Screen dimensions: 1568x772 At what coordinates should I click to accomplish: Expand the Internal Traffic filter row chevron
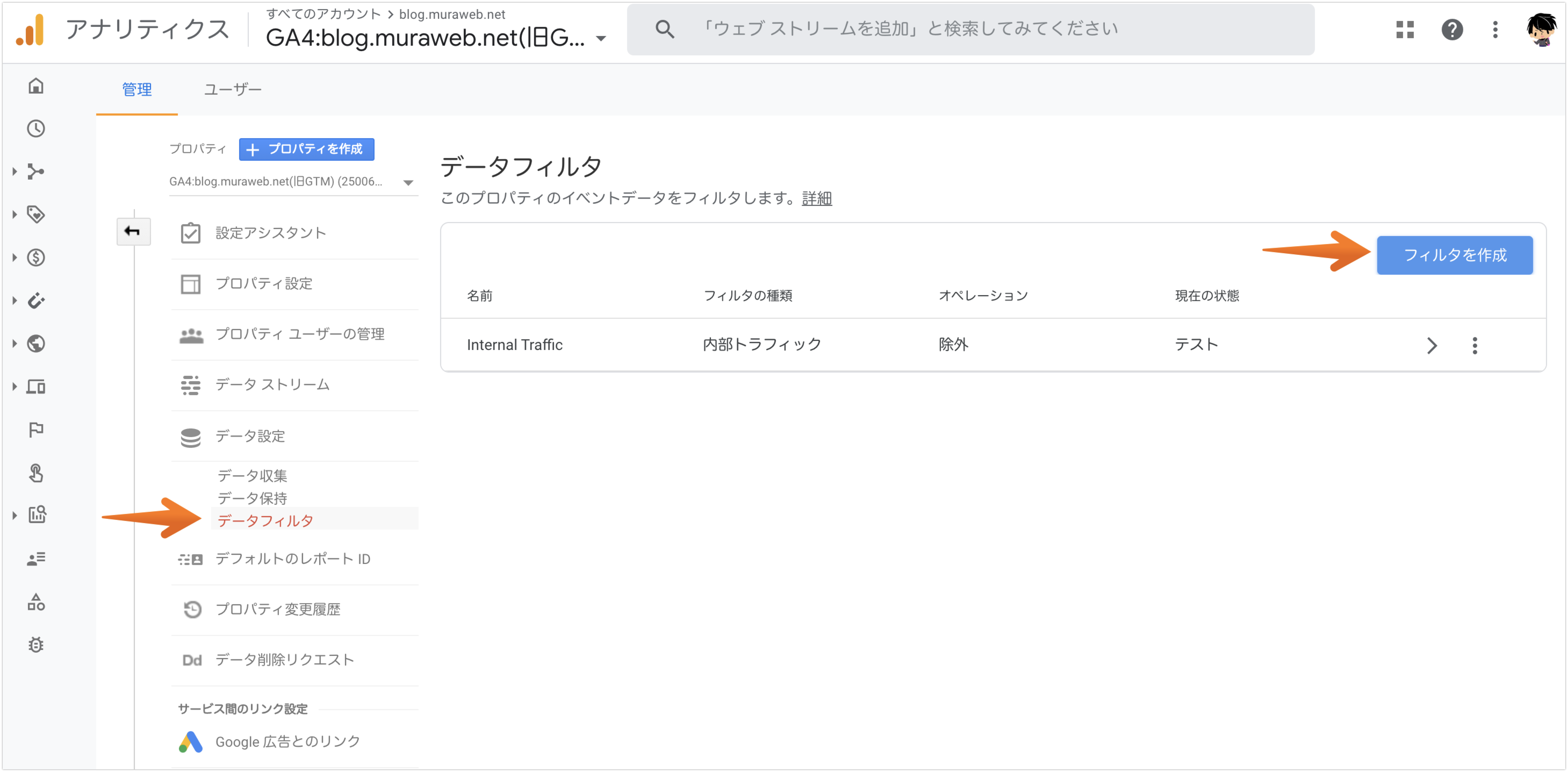point(1432,345)
